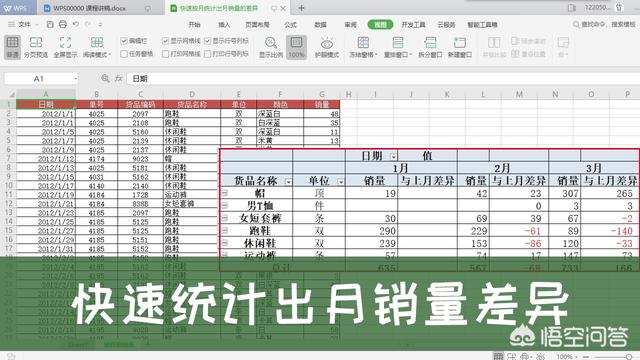Redo the last undone action
This screenshot has height=360, width=640.
88,24
